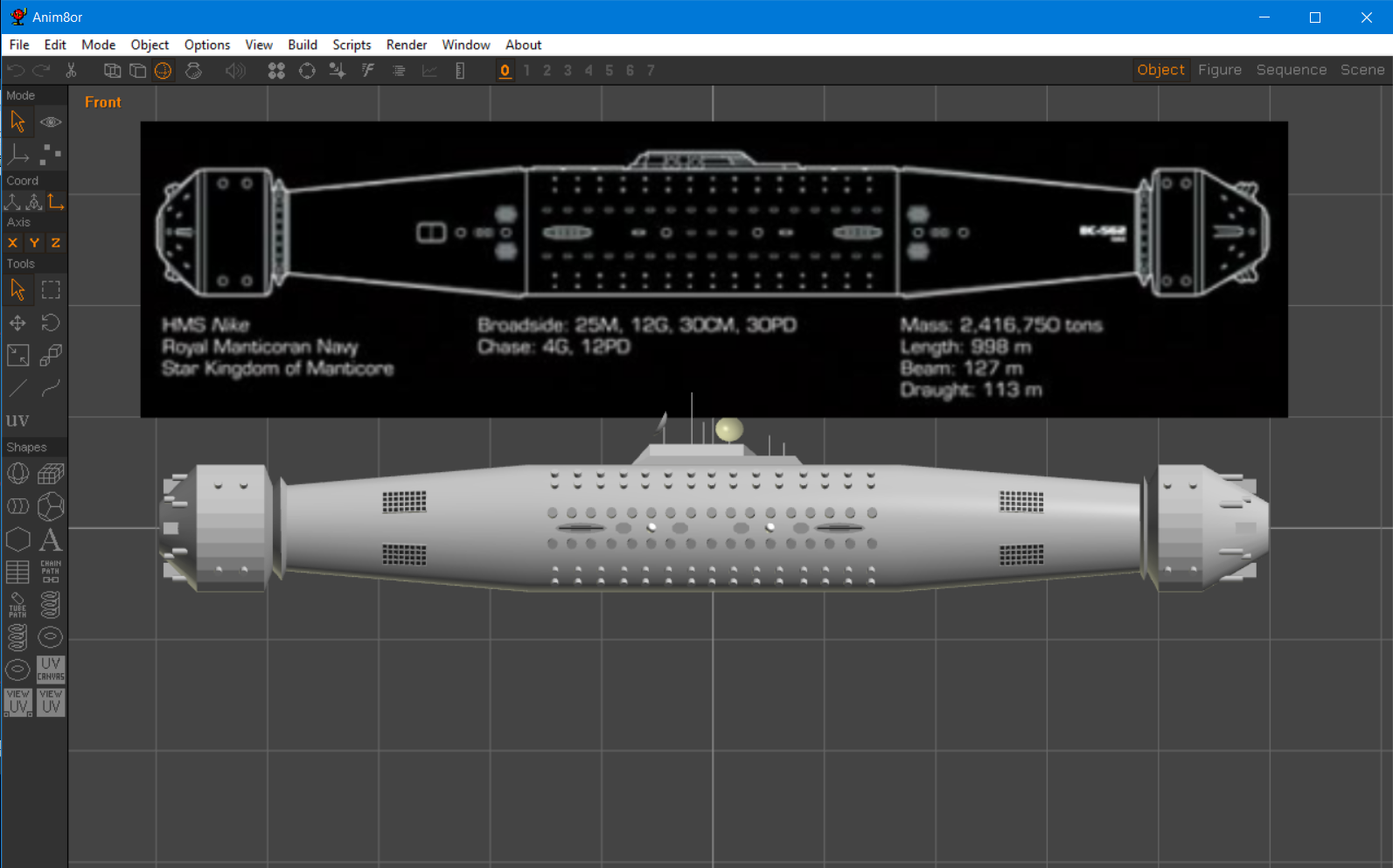
Task: Open the Render menu
Action: point(407,45)
